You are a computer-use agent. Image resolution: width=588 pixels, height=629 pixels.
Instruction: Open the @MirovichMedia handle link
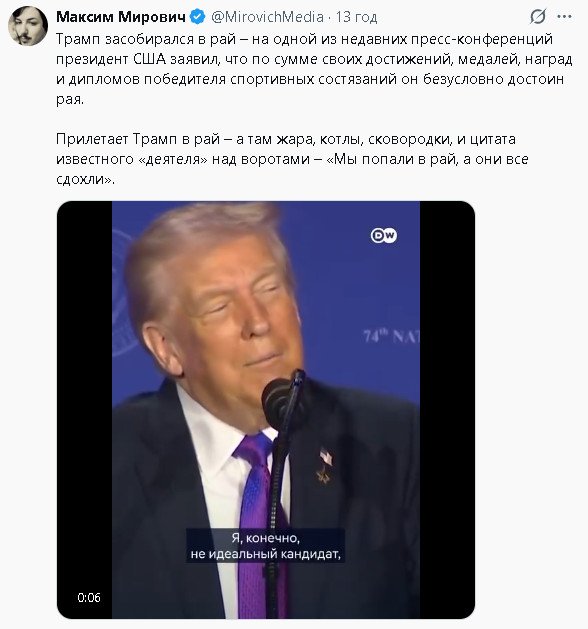pos(267,17)
